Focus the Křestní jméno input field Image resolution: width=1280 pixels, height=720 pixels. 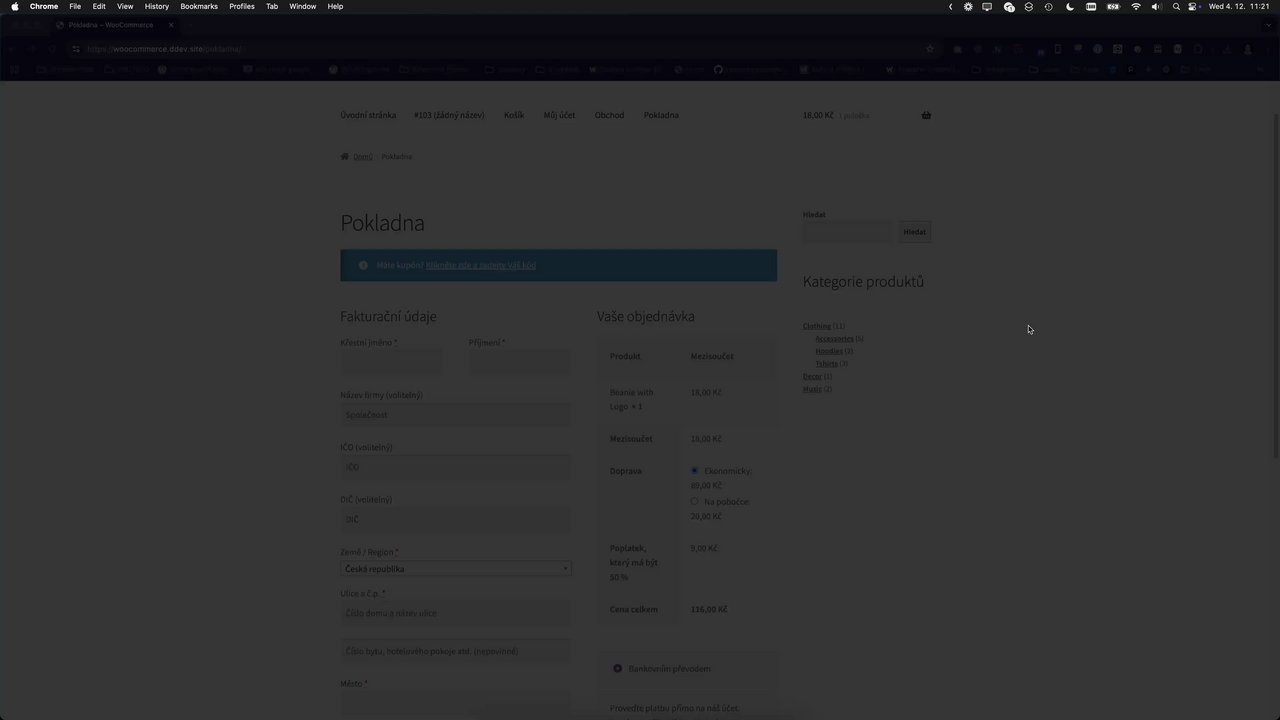pyautogui.click(x=391, y=362)
